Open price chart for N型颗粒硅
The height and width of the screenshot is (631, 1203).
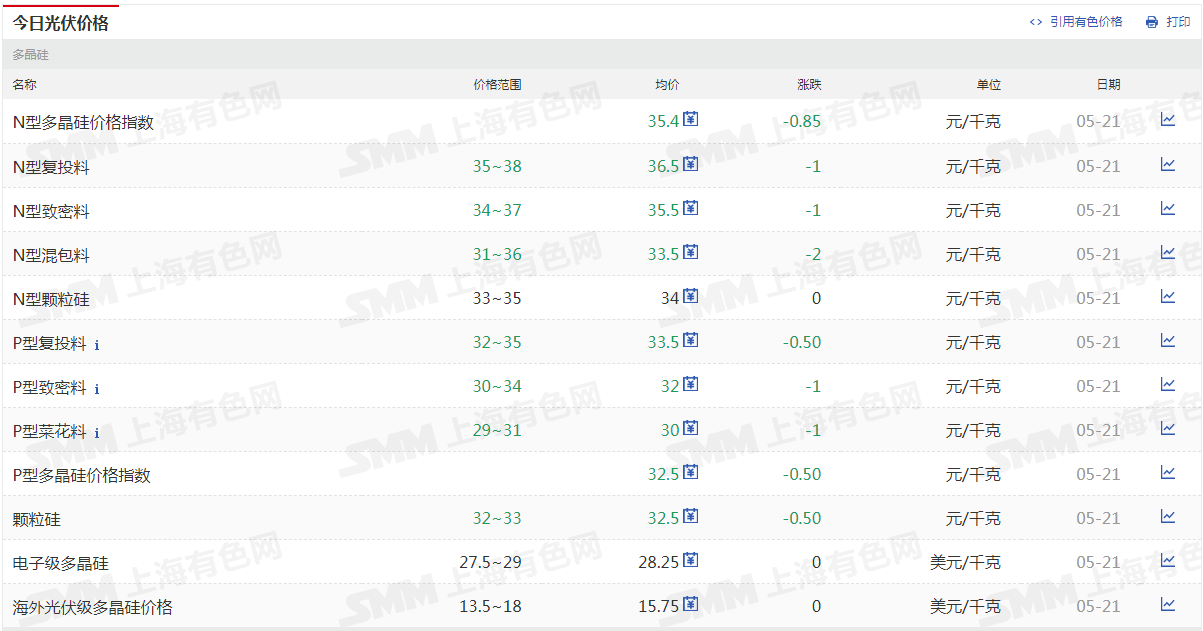click(x=1168, y=296)
